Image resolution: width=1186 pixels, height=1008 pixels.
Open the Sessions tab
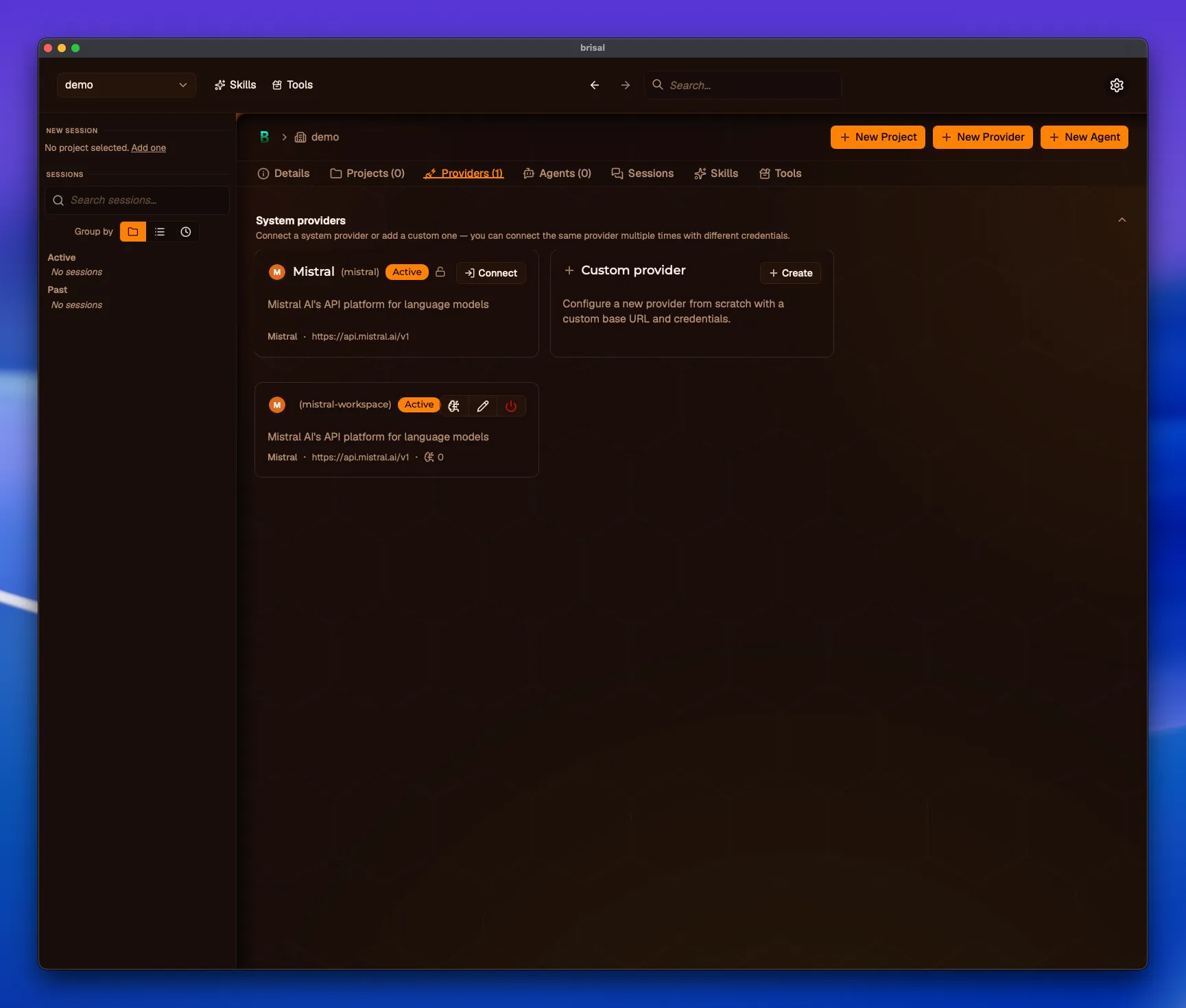(643, 174)
